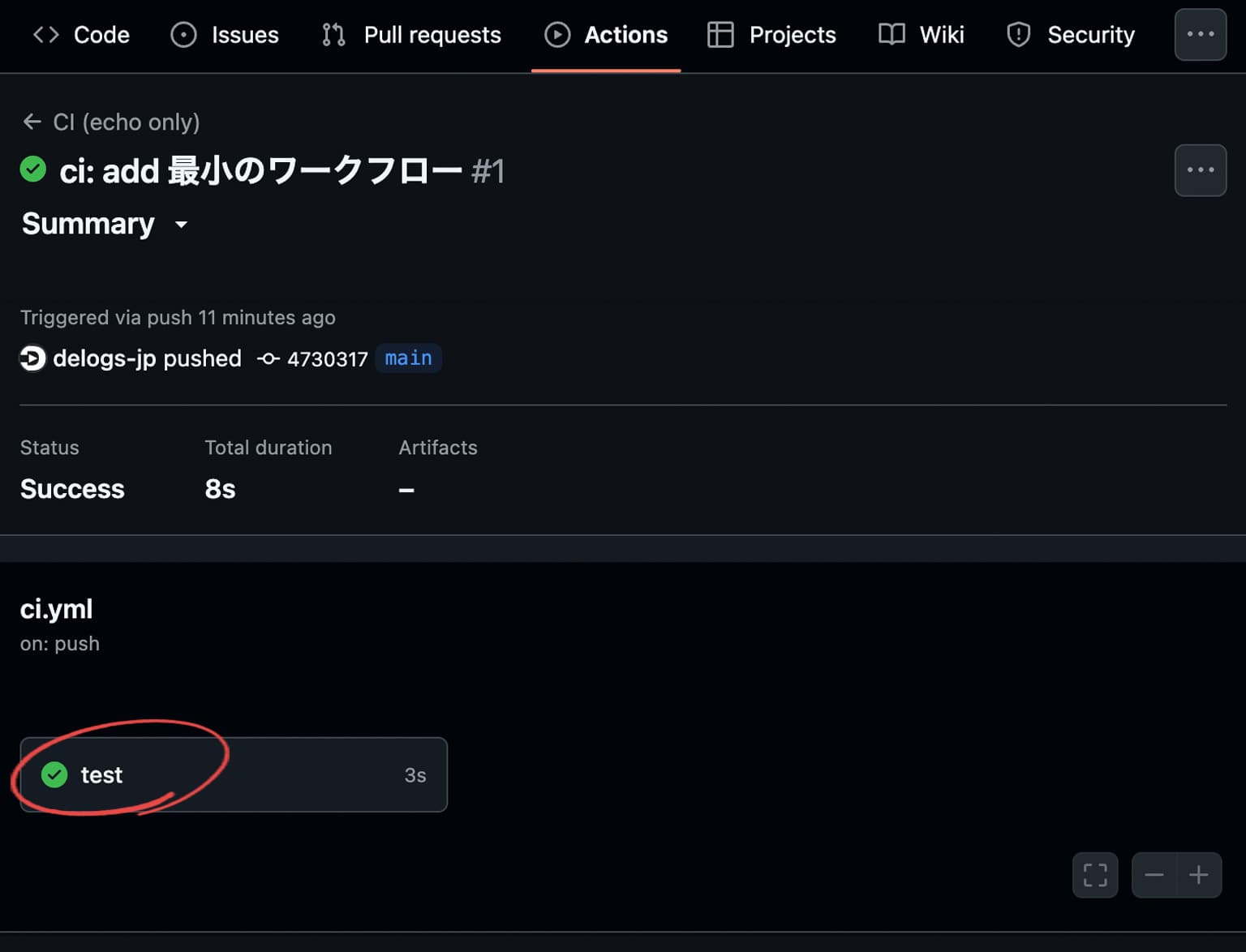Image resolution: width=1246 pixels, height=952 pixels.
Task: Click the back arrow beside CI (echo only)
Action: click(32, 122)
